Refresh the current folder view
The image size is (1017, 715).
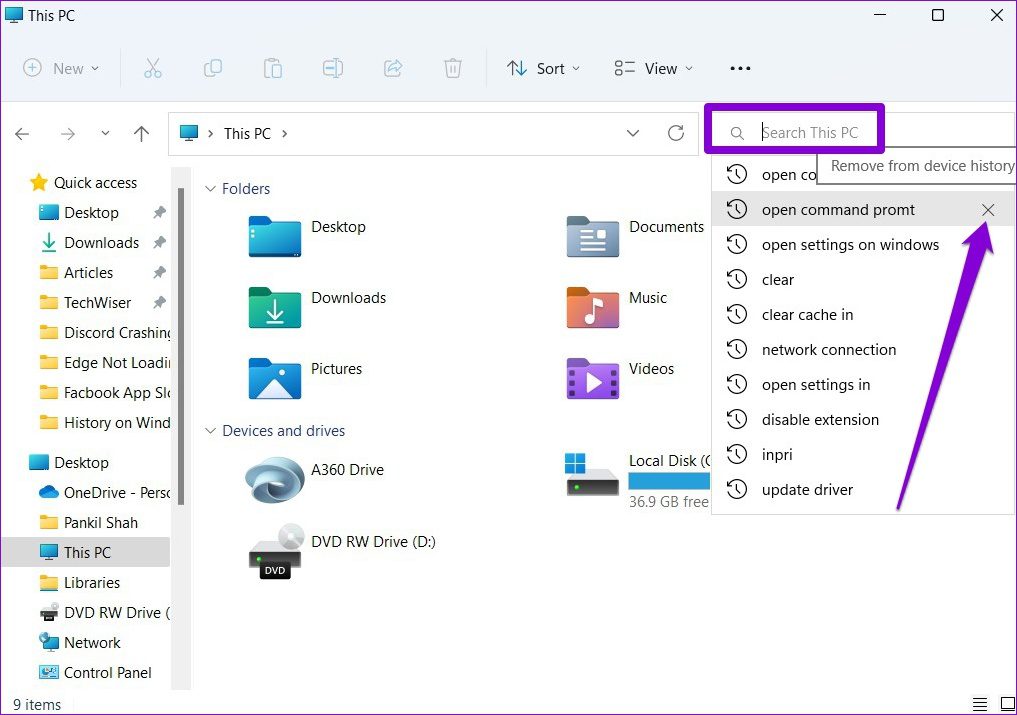(676, 133)
